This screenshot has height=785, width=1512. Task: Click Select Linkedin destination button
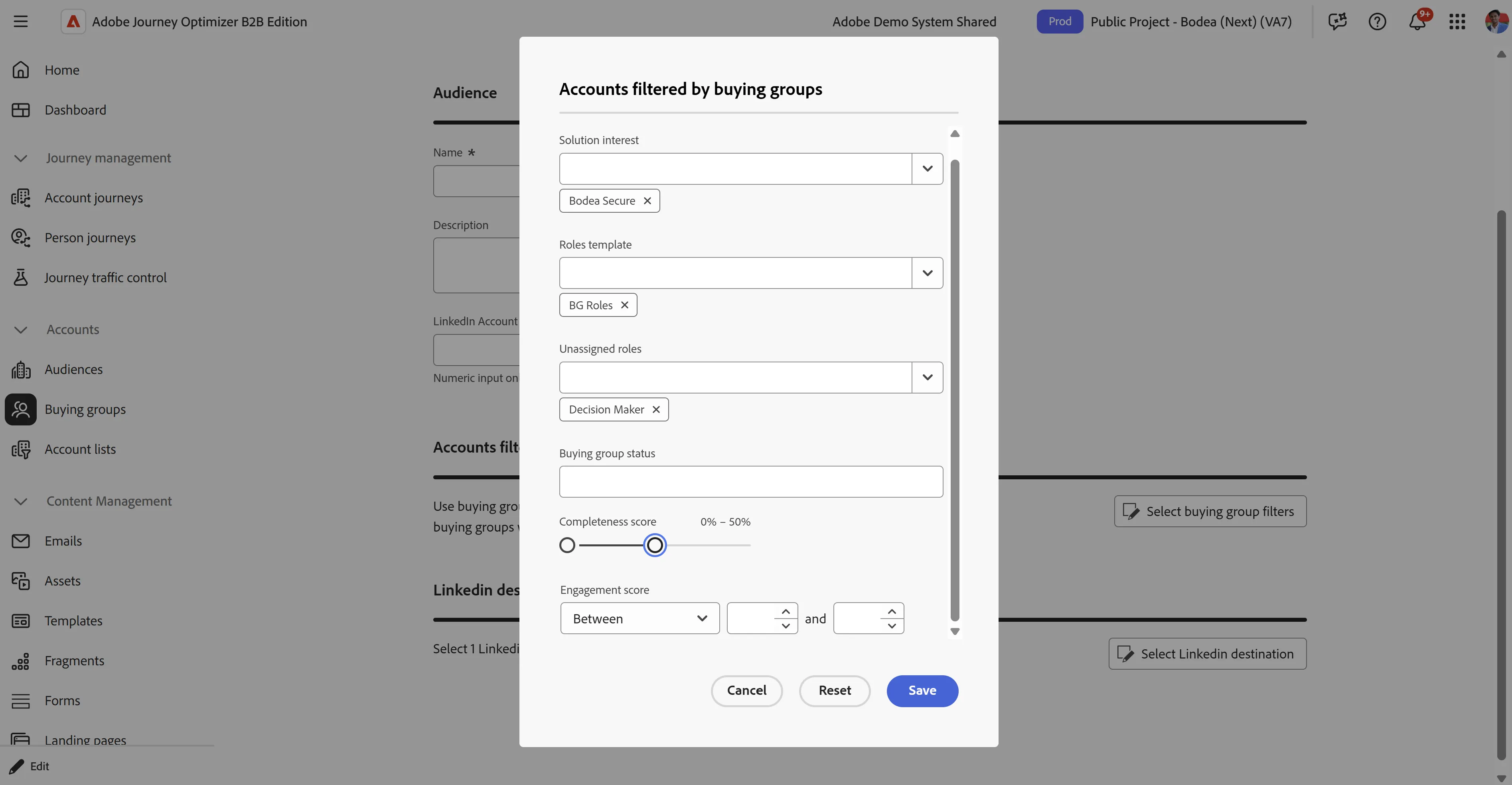point(1207,653)
